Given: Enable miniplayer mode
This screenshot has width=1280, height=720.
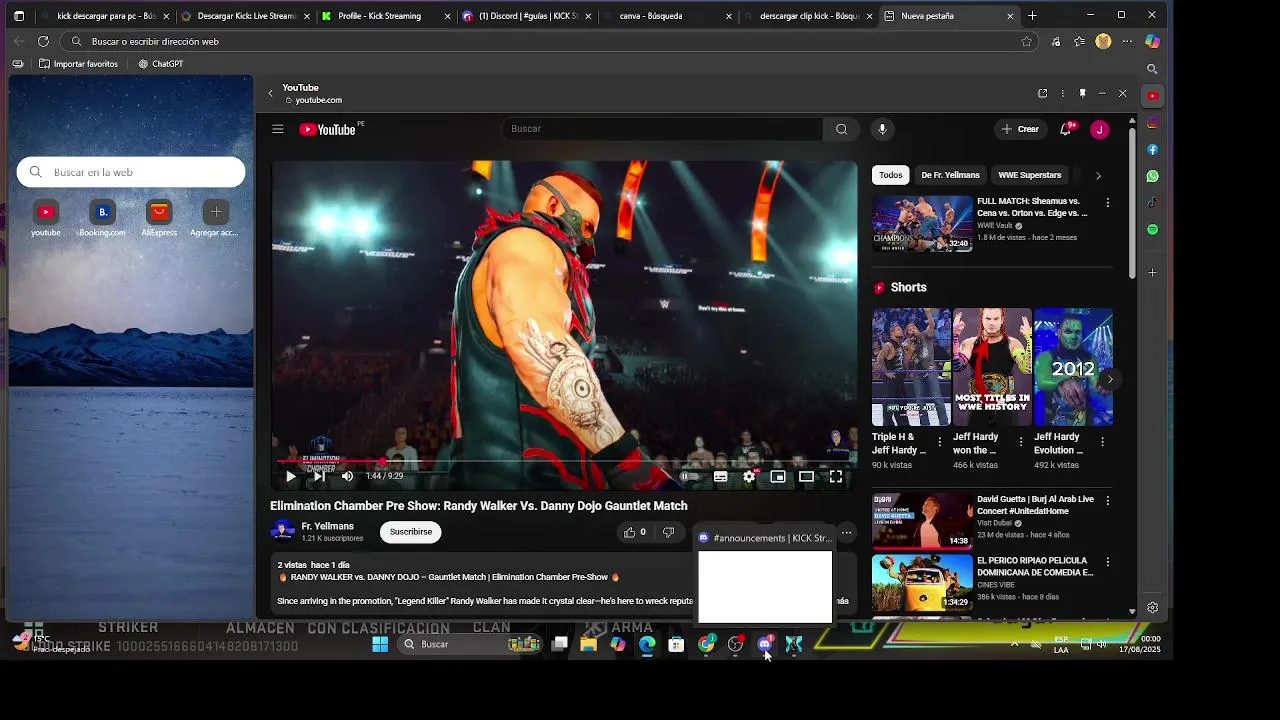Looking at the screenshot, I should click(x=777, y=477).
